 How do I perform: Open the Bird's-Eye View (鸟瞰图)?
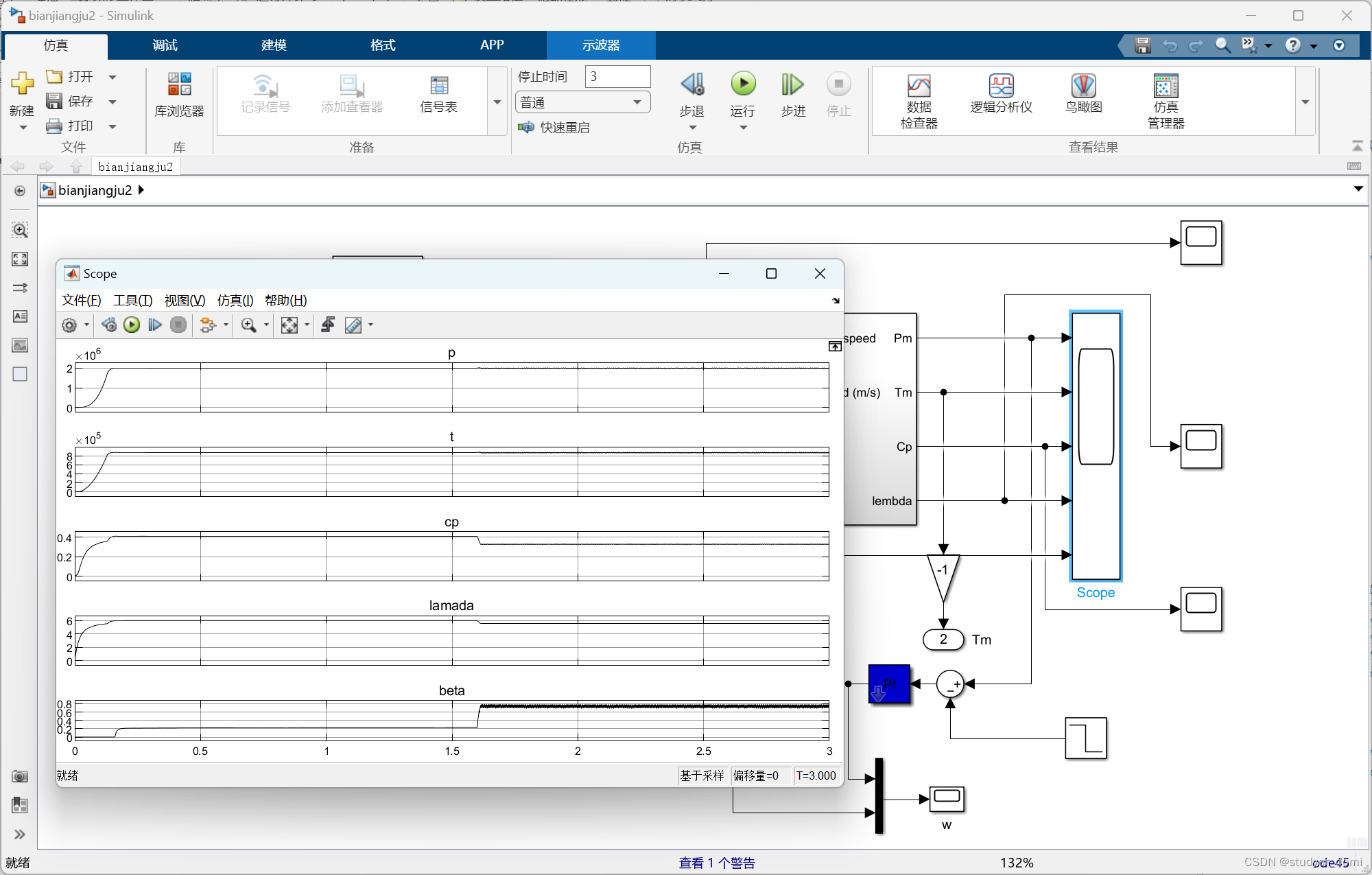[1084, 93]
